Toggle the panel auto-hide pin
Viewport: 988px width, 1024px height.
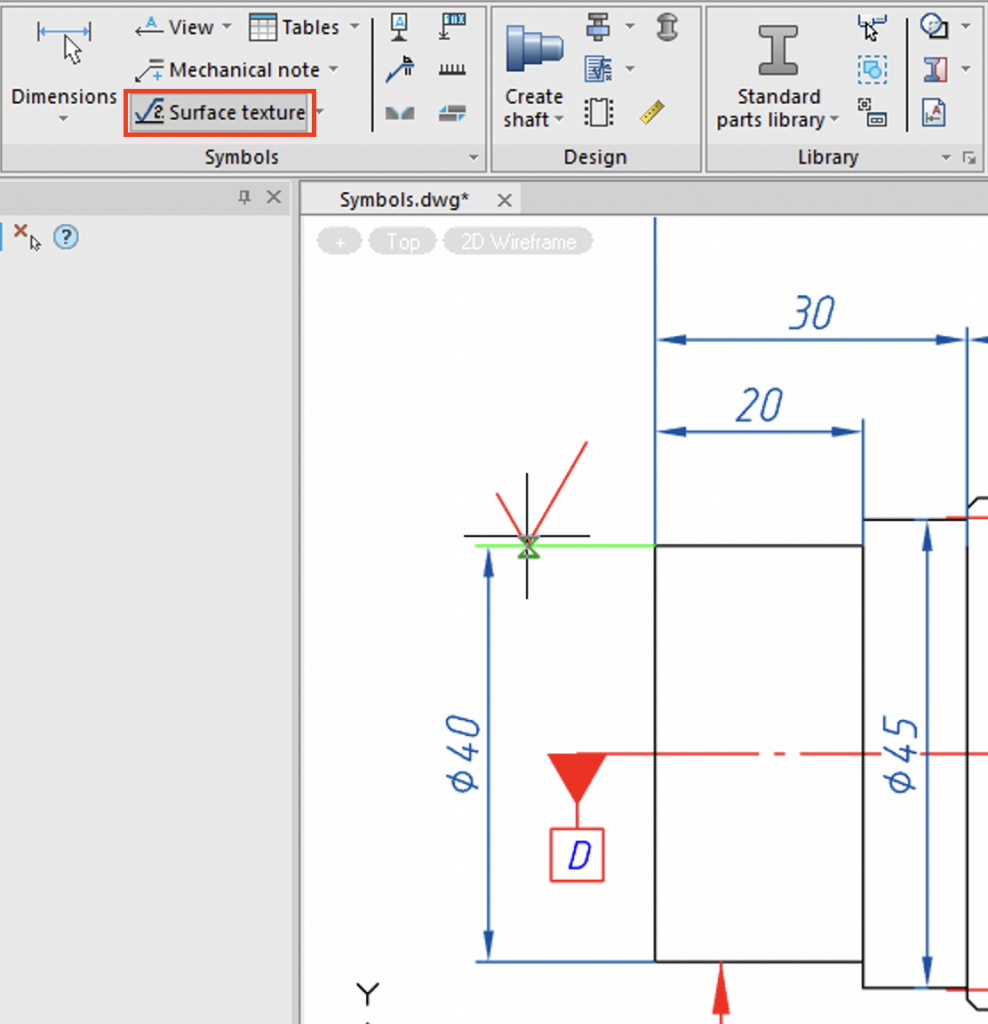coord(244,198)
